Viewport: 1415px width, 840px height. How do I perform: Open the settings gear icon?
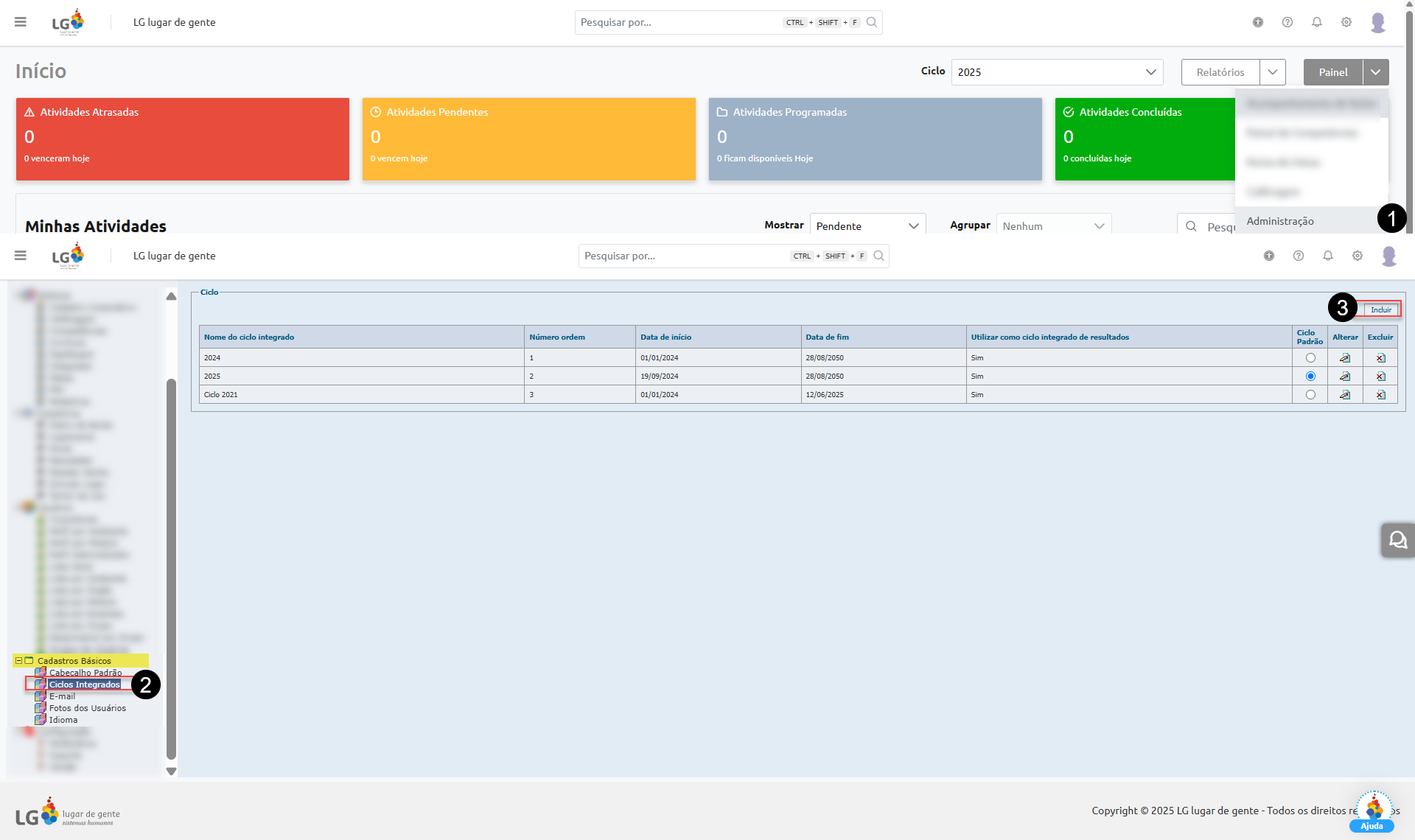click(x=1346, y=22)
